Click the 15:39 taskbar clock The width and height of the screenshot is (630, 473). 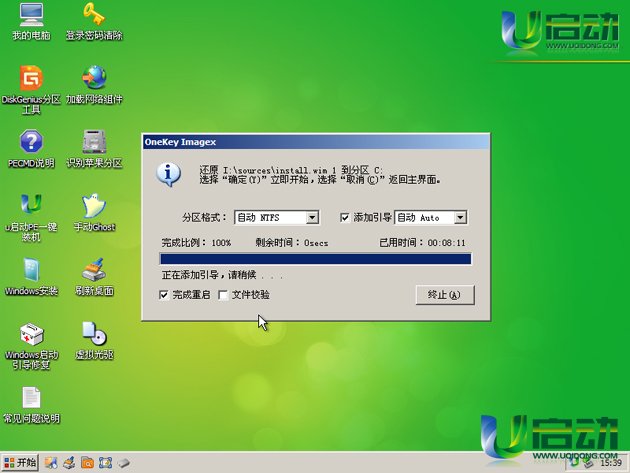click(x=611, y=463)
